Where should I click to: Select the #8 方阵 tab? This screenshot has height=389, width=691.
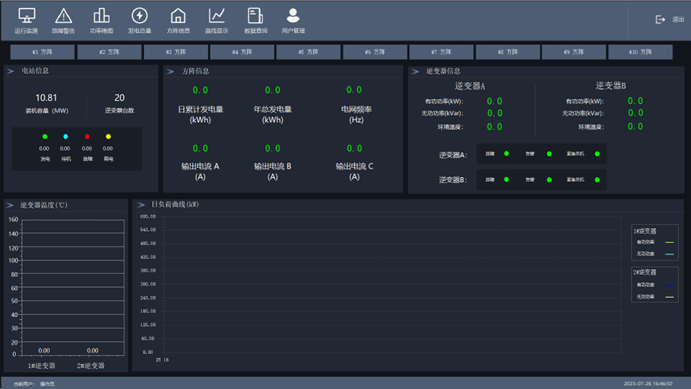click(x=508, y=52)
